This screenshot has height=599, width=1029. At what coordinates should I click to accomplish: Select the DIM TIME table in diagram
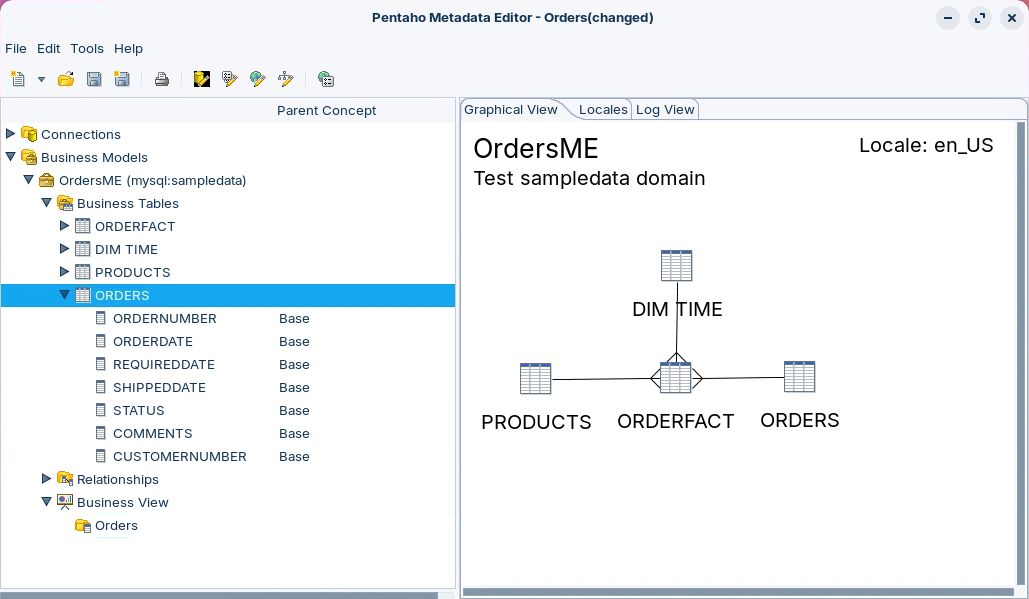point(677,267)
